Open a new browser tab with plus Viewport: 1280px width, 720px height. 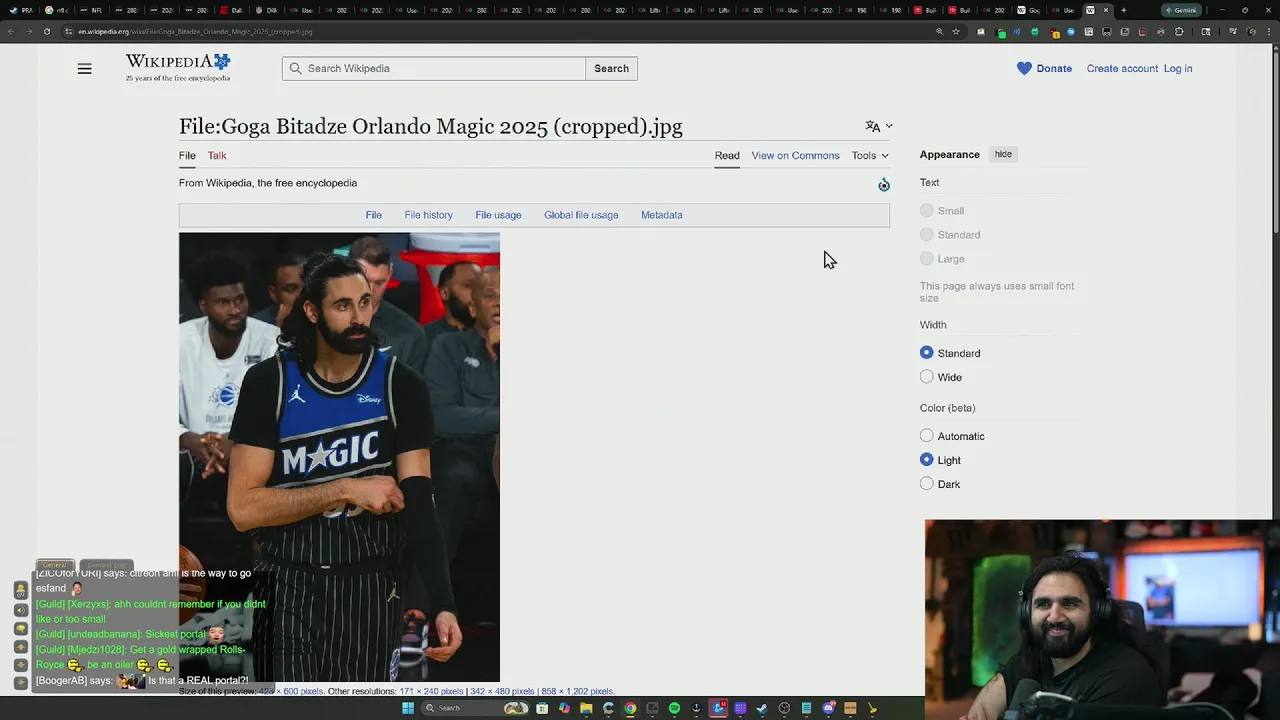(x=1124, y=10)
